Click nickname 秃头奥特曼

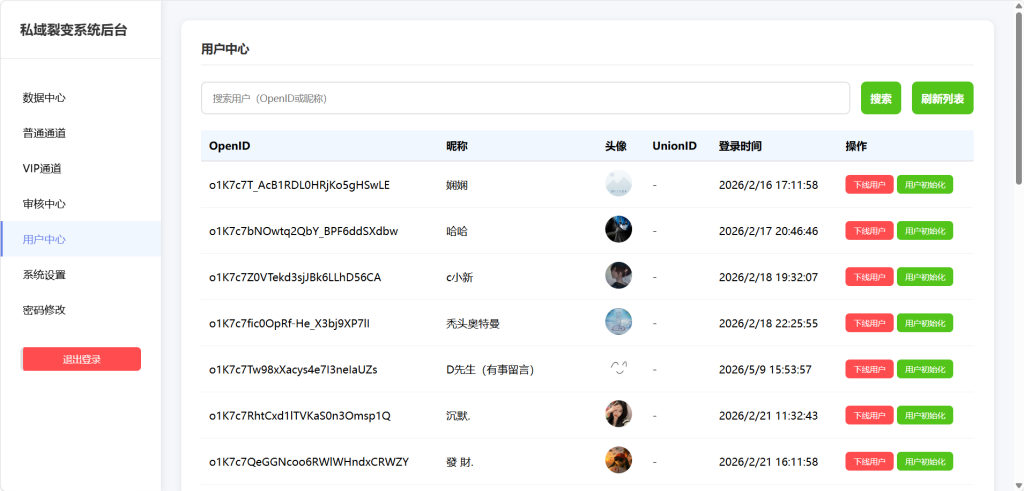[x=473, y=323]
